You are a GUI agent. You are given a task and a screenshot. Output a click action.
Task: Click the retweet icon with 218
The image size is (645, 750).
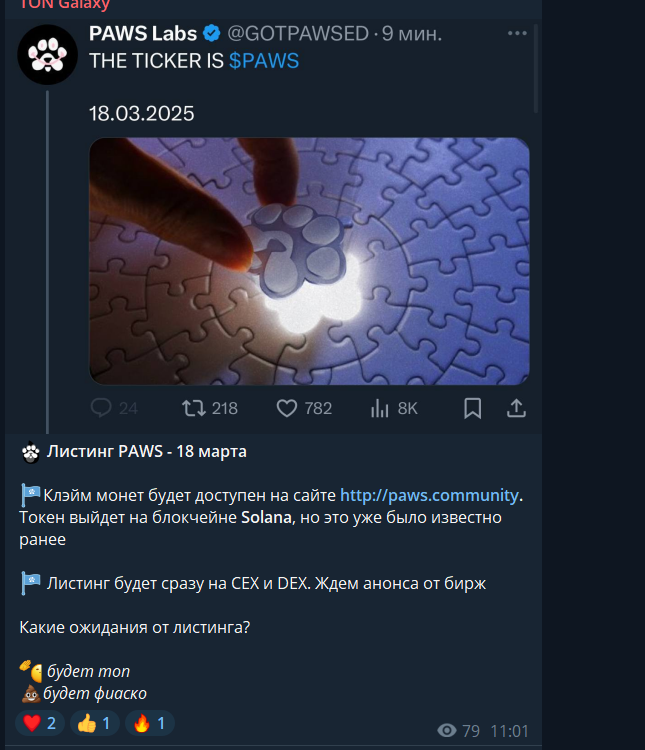coord(194,408)
